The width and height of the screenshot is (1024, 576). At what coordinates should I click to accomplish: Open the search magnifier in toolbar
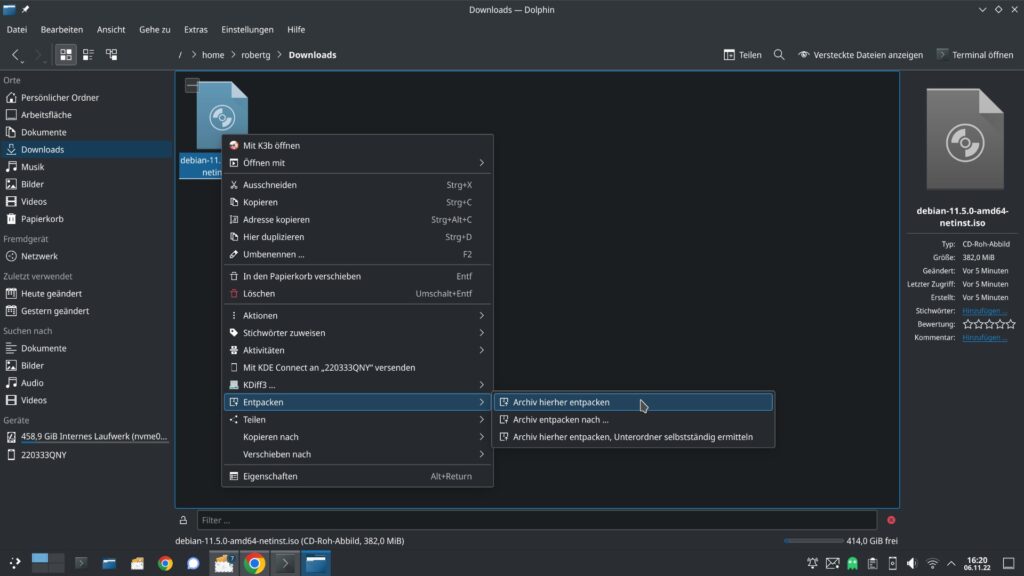click(779, 55)
